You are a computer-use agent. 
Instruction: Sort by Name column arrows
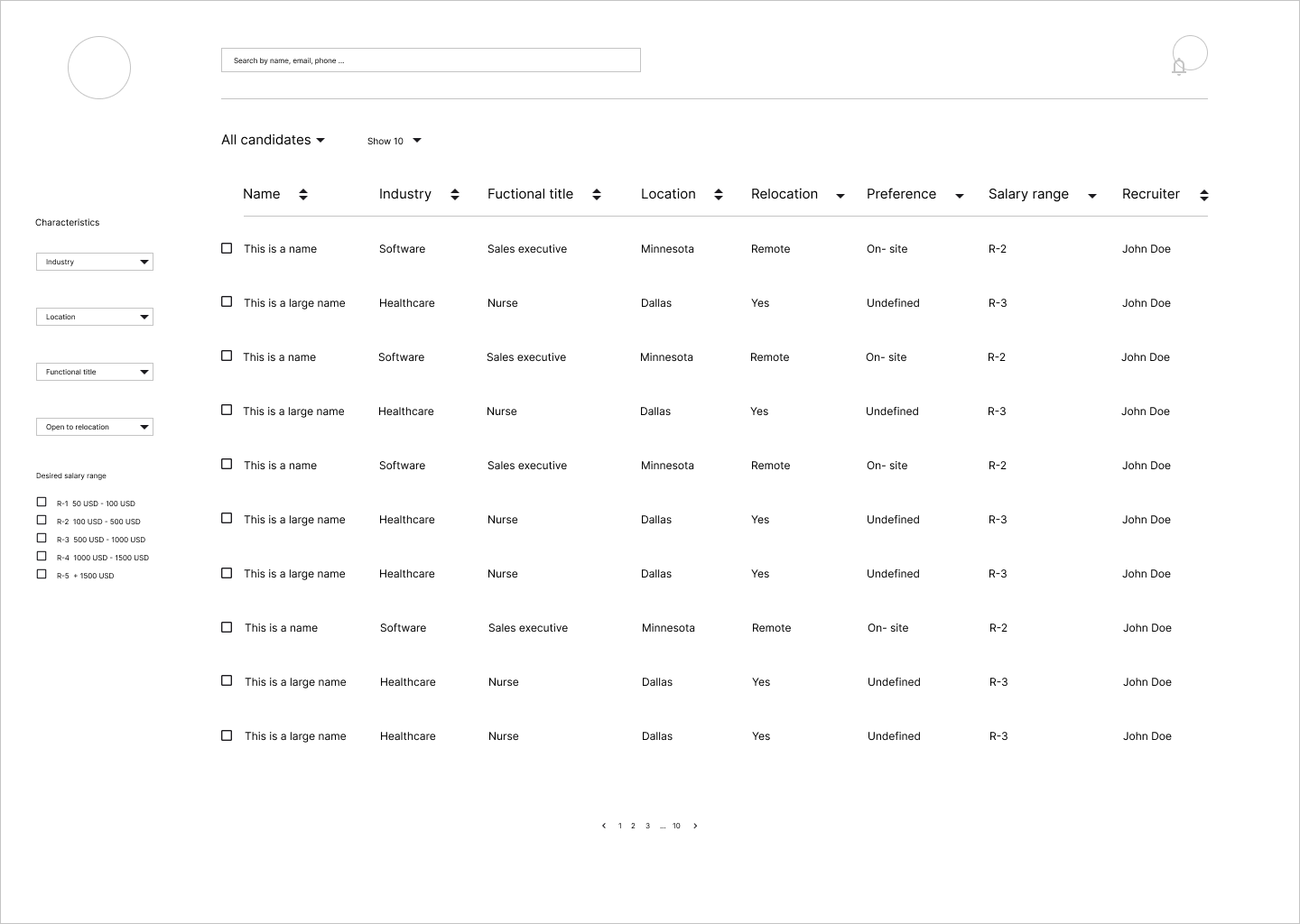point(303,195)
